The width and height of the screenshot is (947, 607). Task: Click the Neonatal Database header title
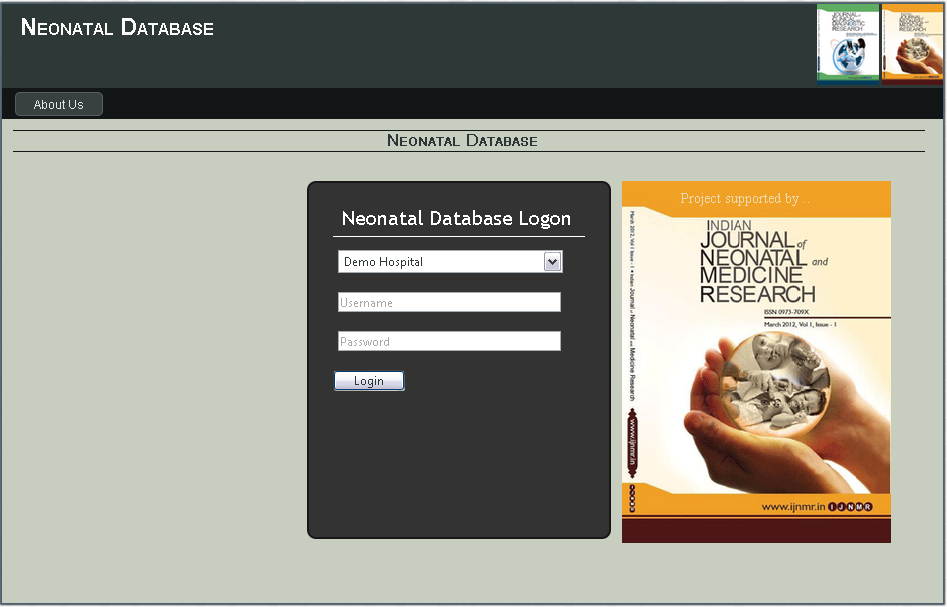(x=117, y=28)
